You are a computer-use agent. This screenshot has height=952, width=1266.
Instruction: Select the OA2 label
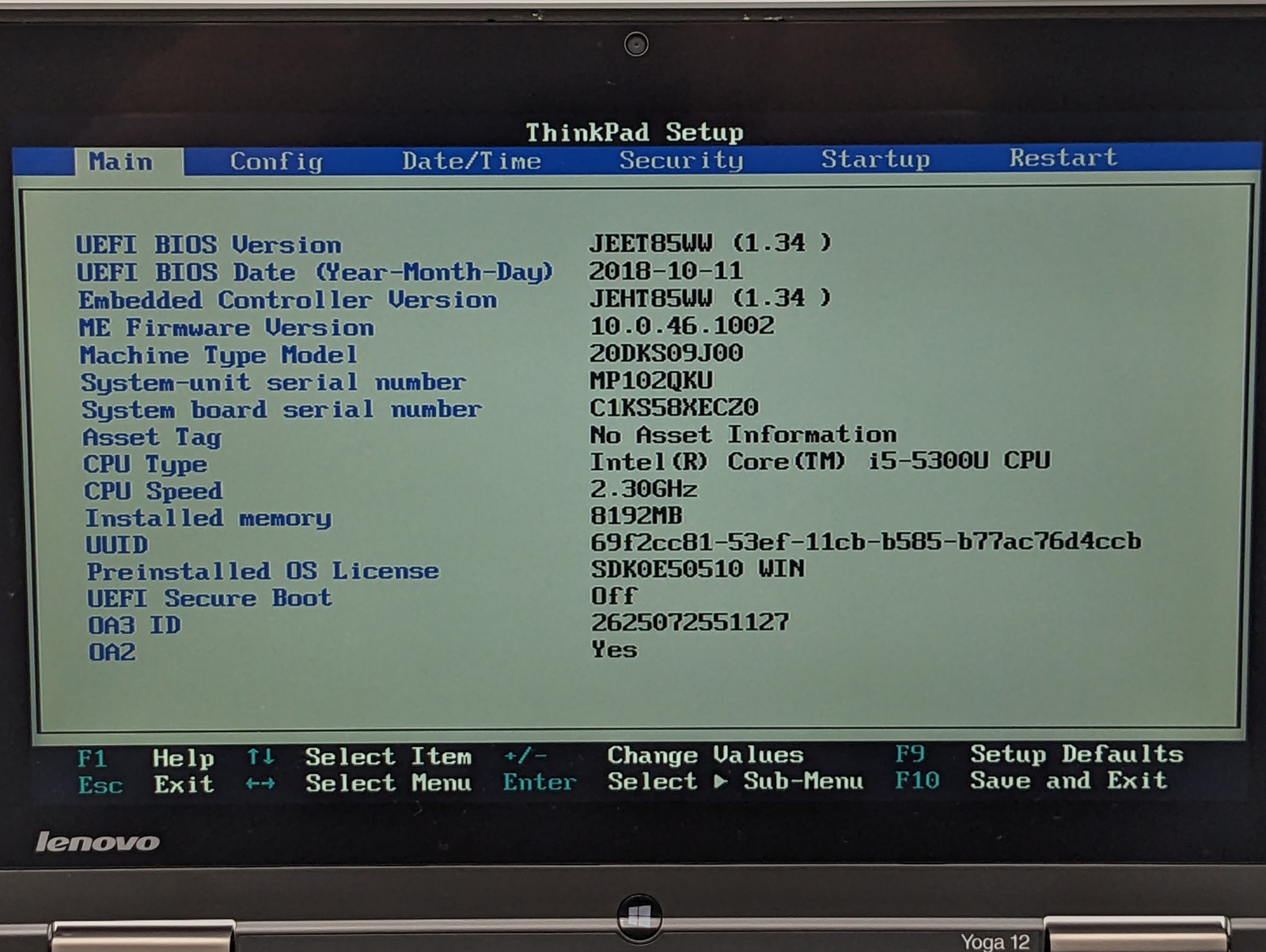pyautogui.click(x=112, y=652)
